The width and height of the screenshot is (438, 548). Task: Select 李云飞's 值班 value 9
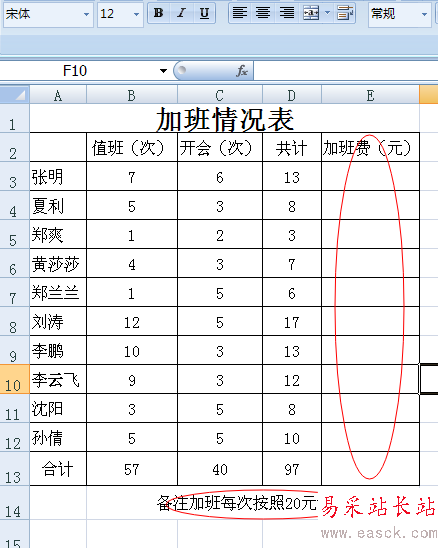(x=132, y=379)
